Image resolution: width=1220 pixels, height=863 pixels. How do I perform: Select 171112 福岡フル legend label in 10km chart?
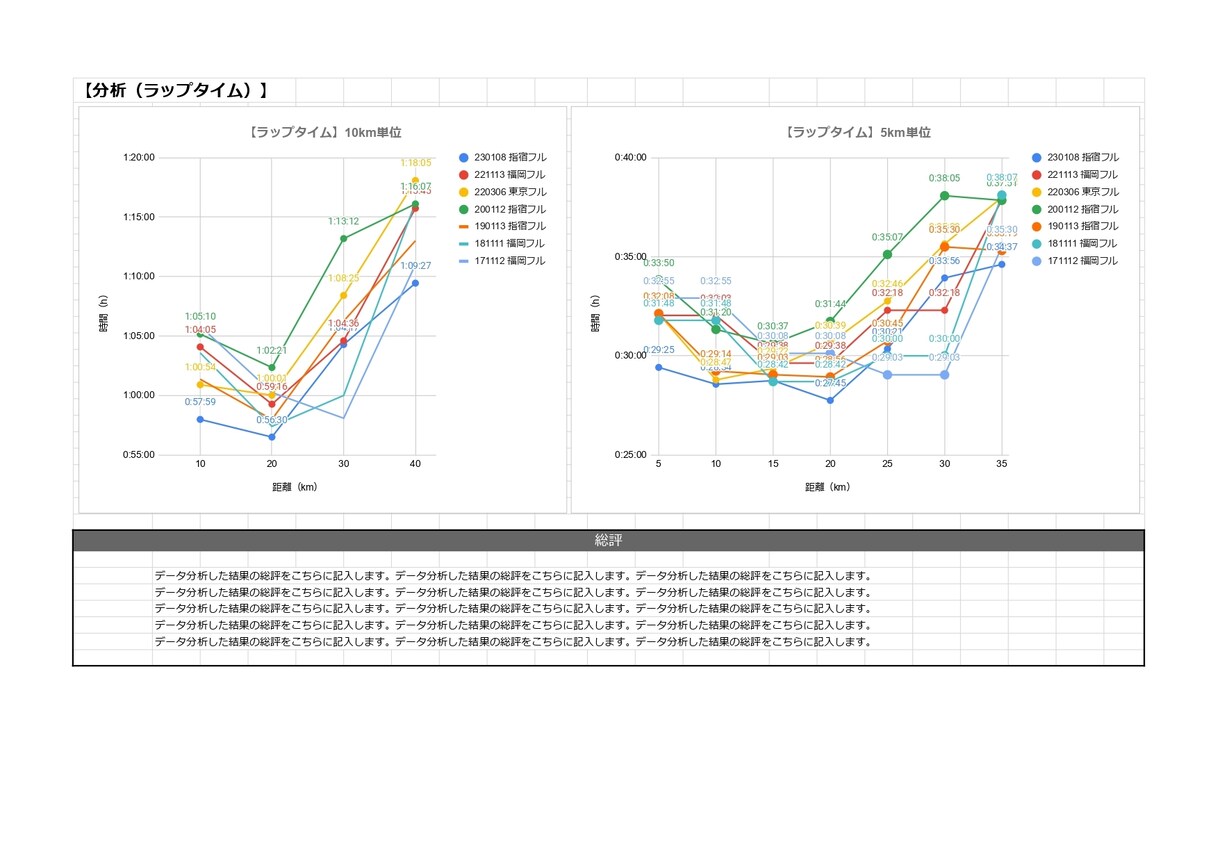click(510, 261)
